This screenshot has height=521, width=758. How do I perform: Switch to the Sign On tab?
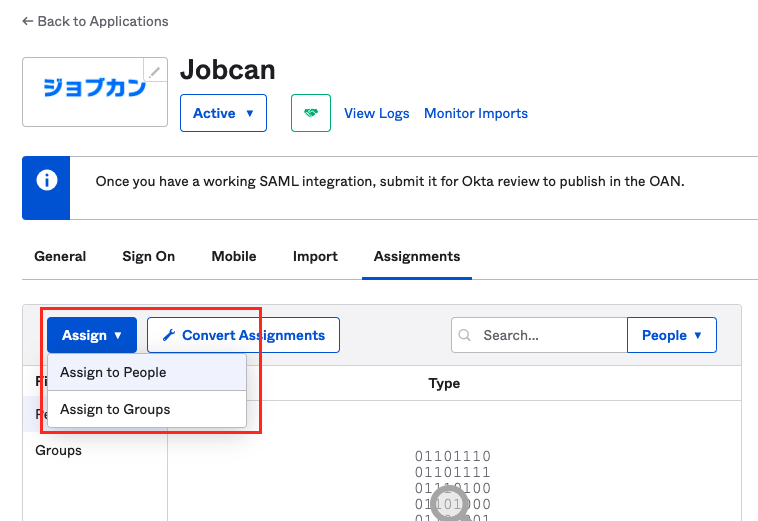tap(148, 256)
